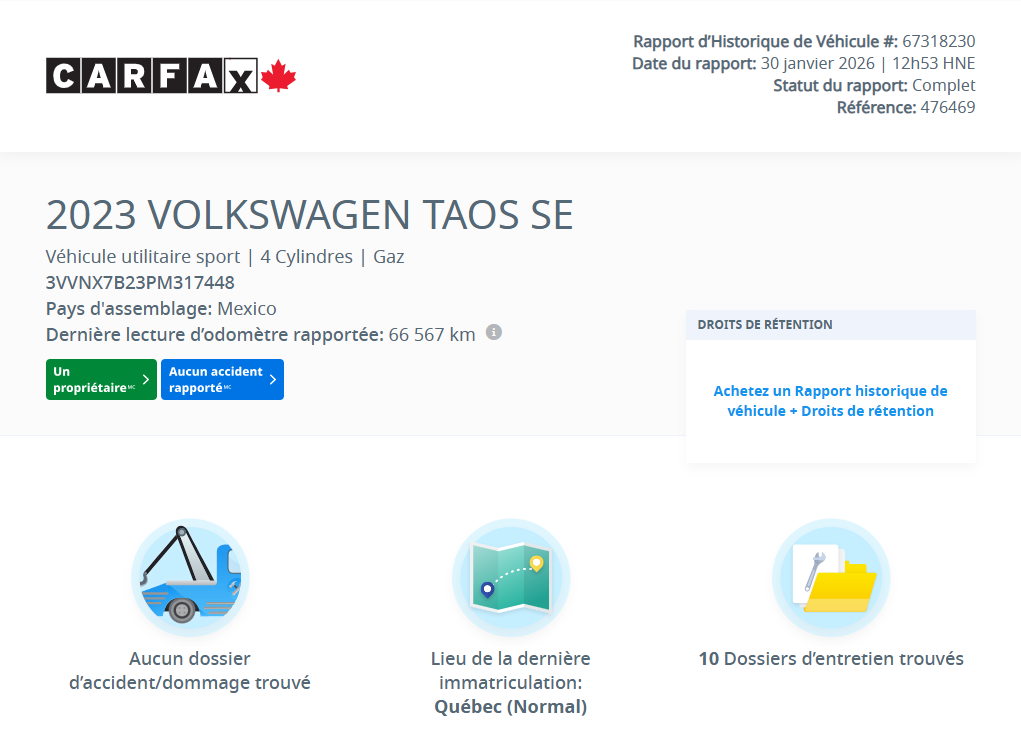Image resolution: width=1021 pixels, height=743 pixels.
Task: Click the 2023 VOLKSWAGEN TAOS SE title
Action: pyautogui.click(x=309, y=214)
